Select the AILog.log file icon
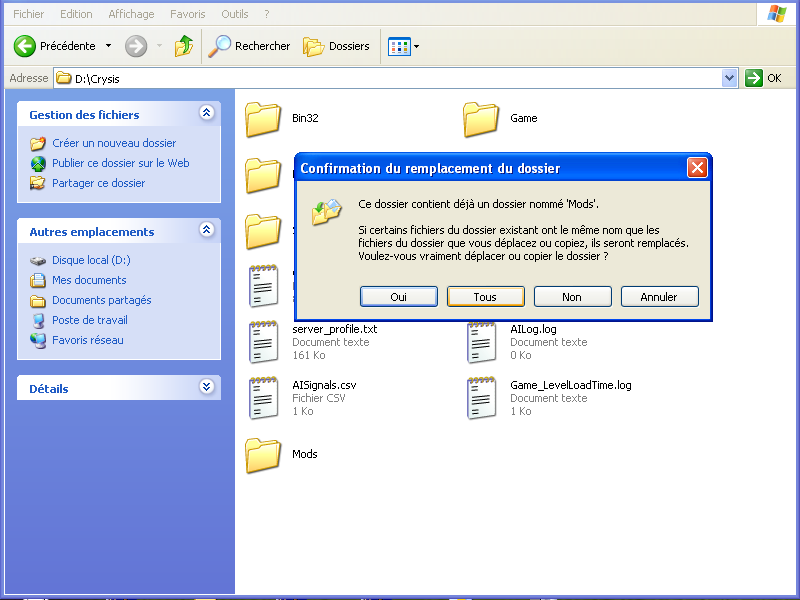The height and width of the screenshot is (600, 800). pyautogui.click(x=481, y=342)
